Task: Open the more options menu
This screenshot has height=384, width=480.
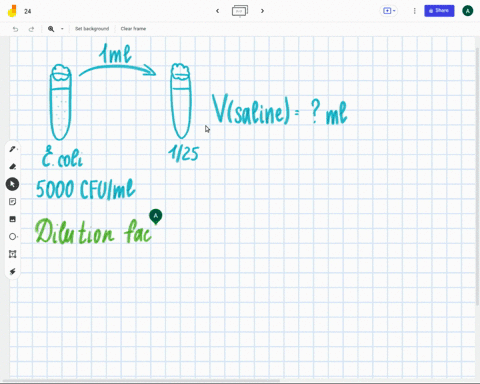Action: (414, 11)
